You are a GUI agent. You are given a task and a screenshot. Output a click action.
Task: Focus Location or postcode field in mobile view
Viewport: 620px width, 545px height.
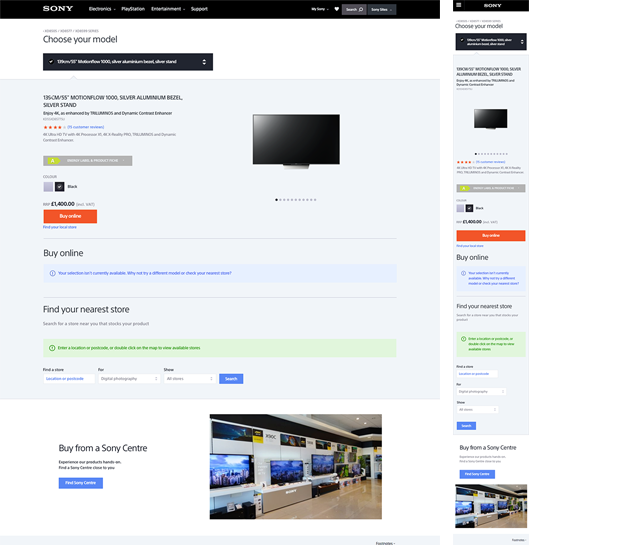477,374
